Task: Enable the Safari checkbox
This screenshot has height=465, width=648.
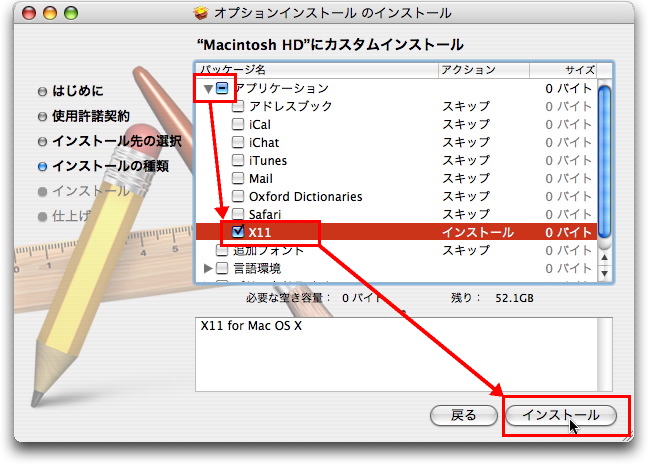Action: pyautogui.click(x=238, y=214)
